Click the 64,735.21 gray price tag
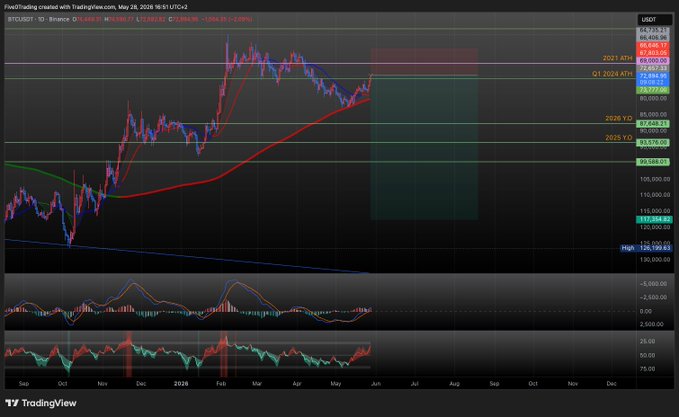679x417 pixels. (653, 30)
